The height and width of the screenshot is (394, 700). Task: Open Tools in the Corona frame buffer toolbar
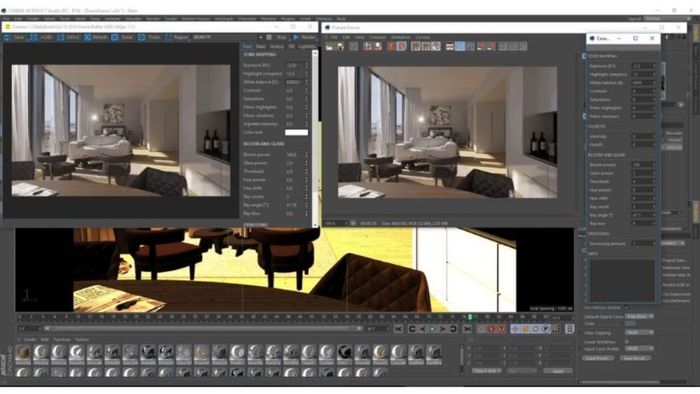click(149, 37)
